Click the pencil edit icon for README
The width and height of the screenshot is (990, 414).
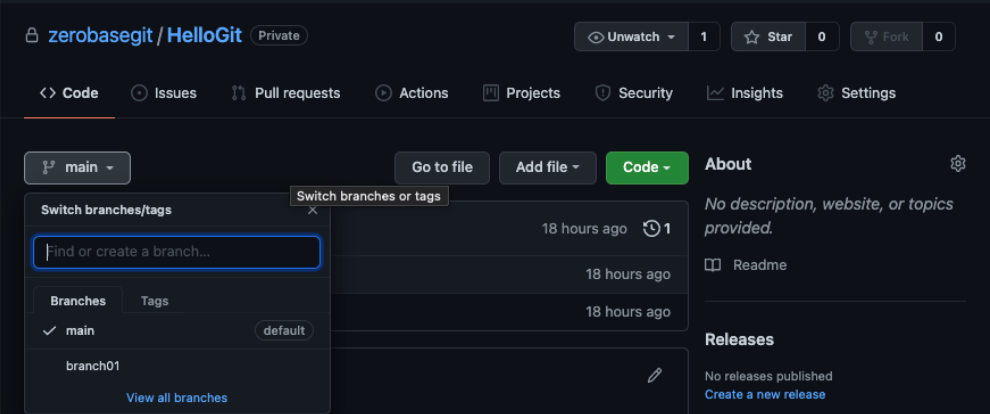(x=655, y=375)
